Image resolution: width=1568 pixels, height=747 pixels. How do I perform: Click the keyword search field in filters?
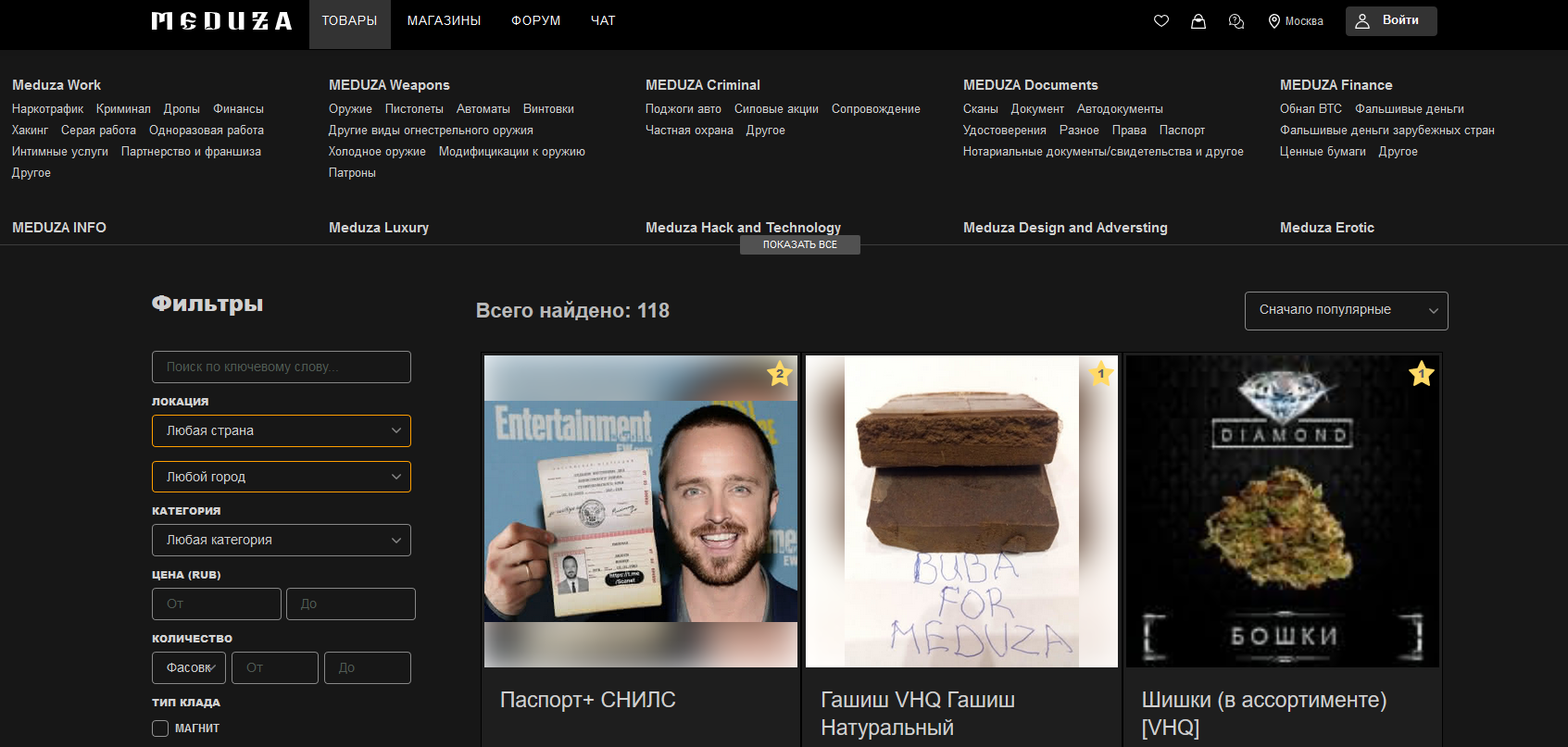click(x=282, y=367)
